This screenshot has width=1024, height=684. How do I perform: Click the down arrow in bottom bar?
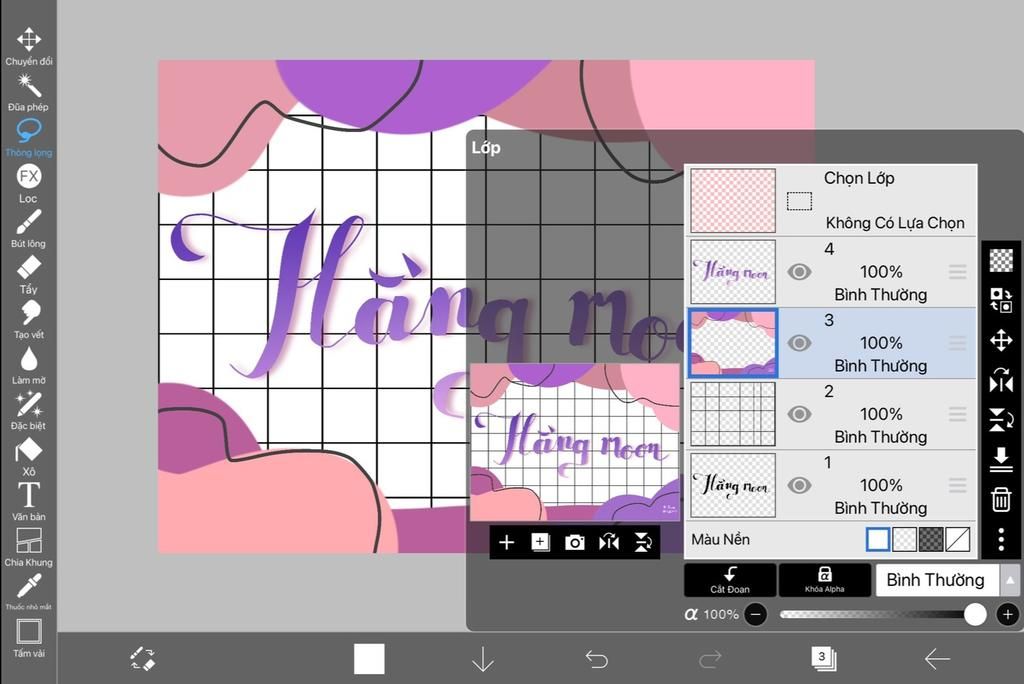[483, 659]
